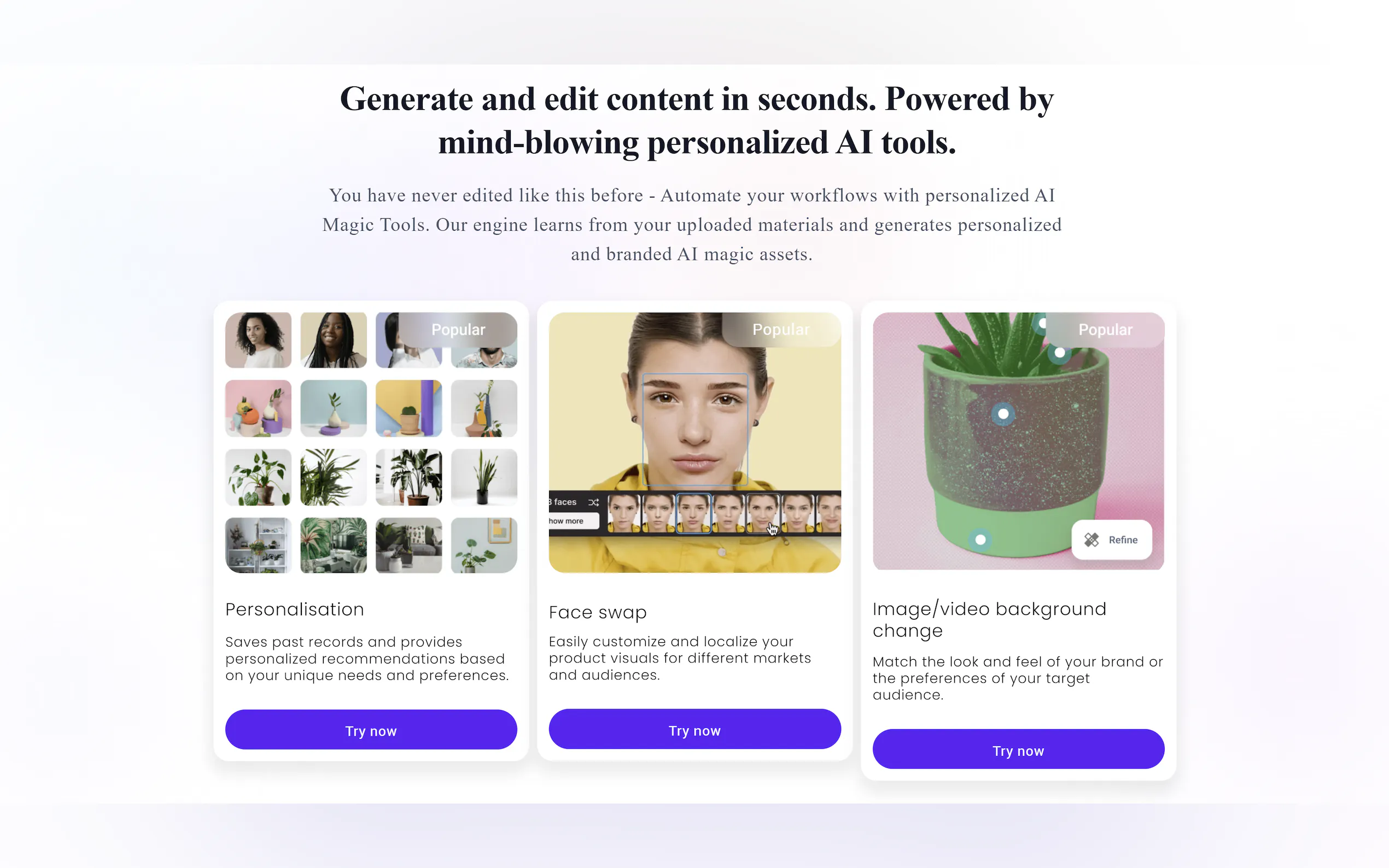1389x868 pixels.
Task: Click Try now under Personalisation
Action: (x=371, y=730)
